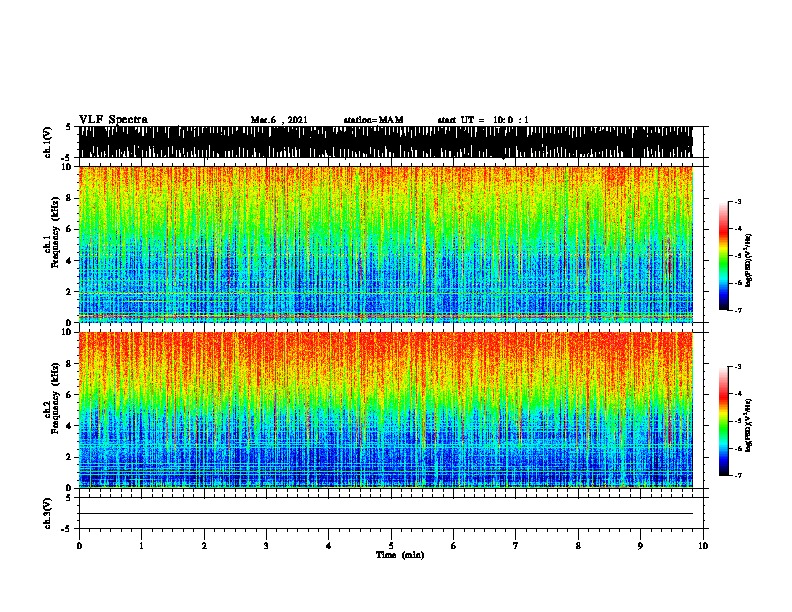Click the "station=MAM" header text
Viewport: 792px width, 612px height.
pyautogui.click(x=373, y=120)
